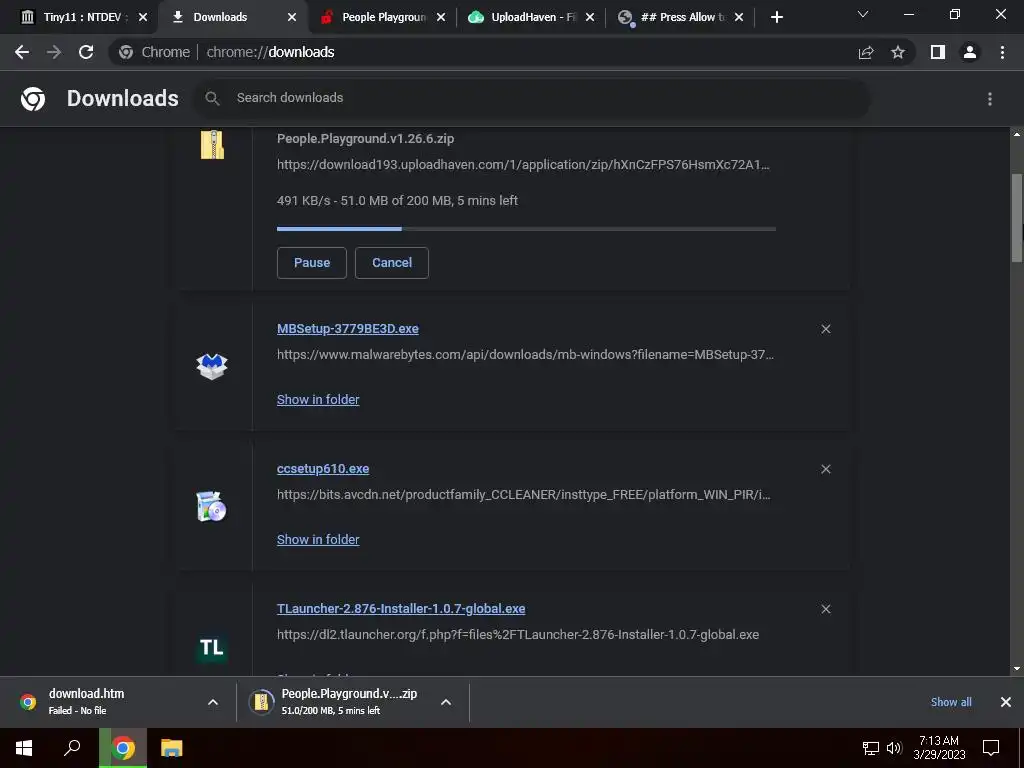
Task: Click the malwarebytes.com download URL text
Action: click(x=525, y=355)
